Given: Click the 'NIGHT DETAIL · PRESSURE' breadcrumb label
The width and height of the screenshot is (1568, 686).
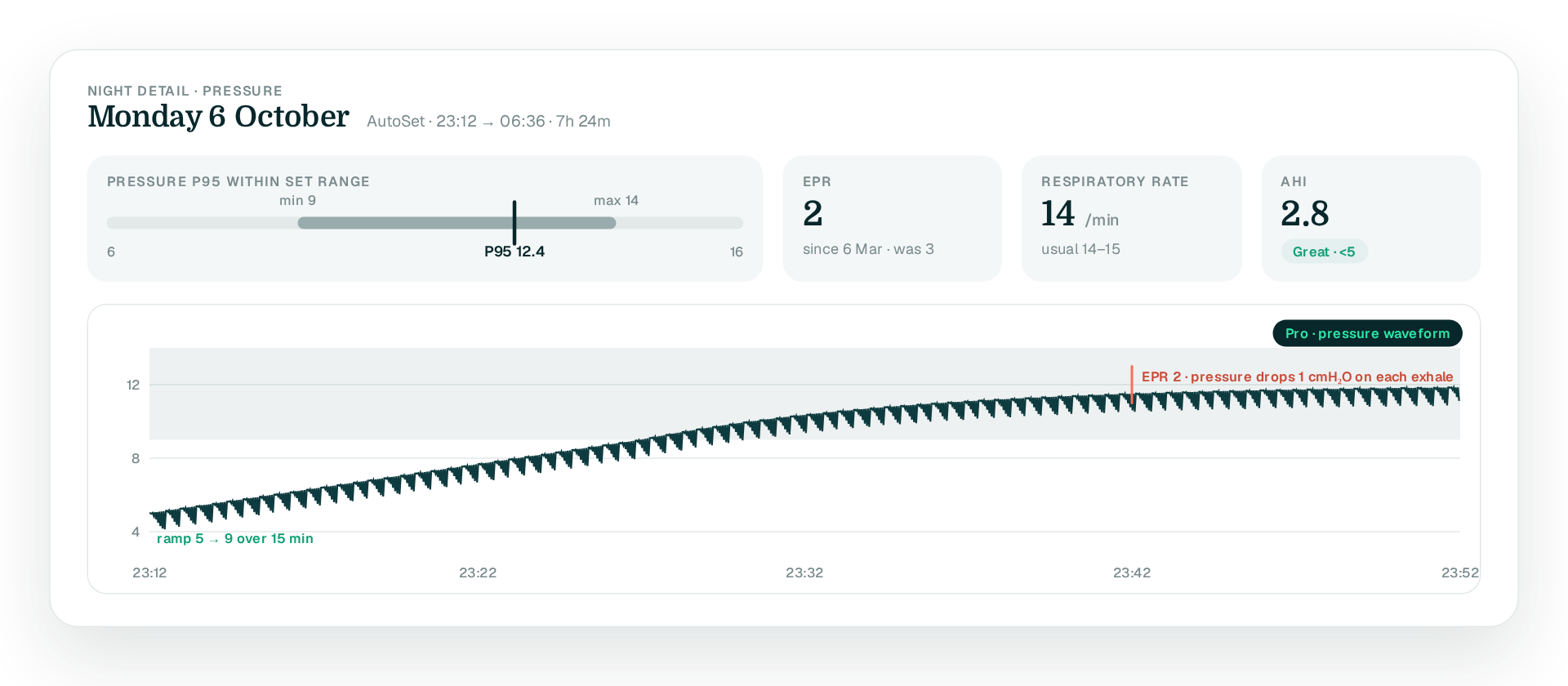Looking at the screenshot, I should tap(185, 91).
